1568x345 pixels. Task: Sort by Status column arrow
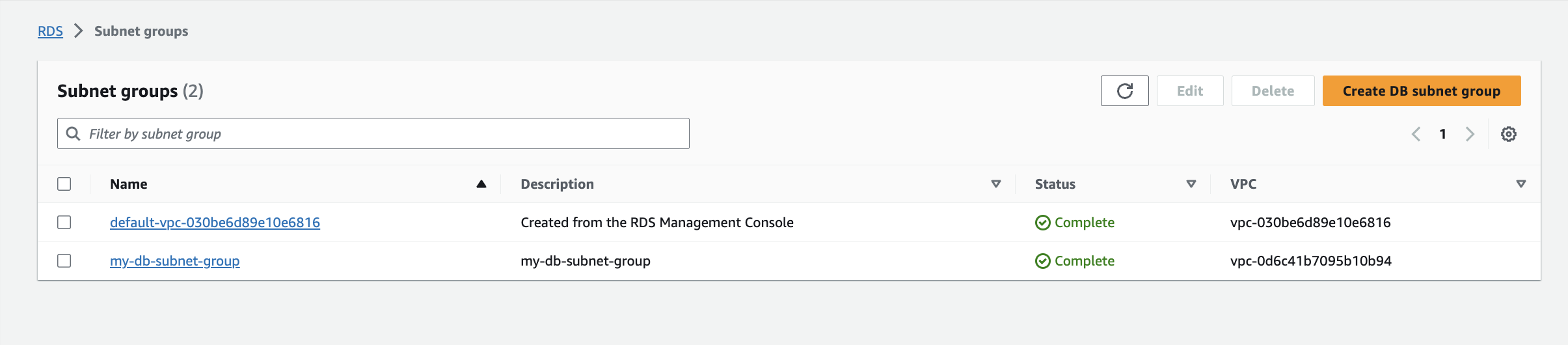point(1191,184)
